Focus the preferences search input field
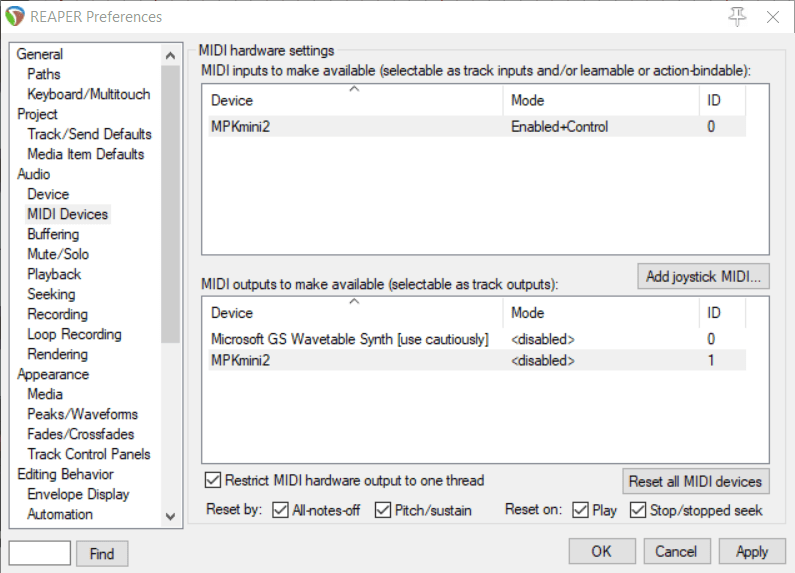Viewport: 795px width, 573px height. 40,553
